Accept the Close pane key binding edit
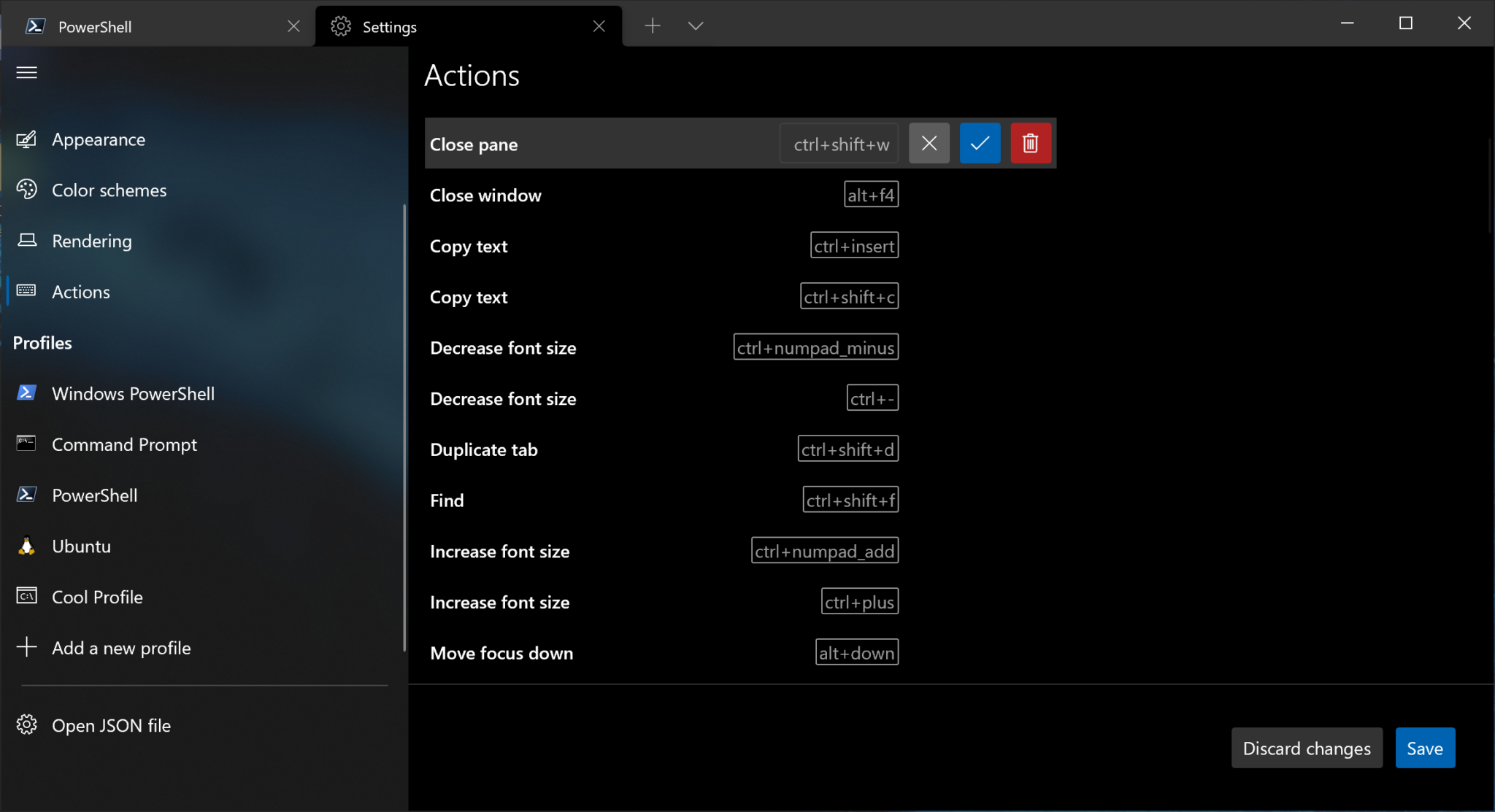The height and width of the screenshot is (812, 1495). click(x=980, y=143)
